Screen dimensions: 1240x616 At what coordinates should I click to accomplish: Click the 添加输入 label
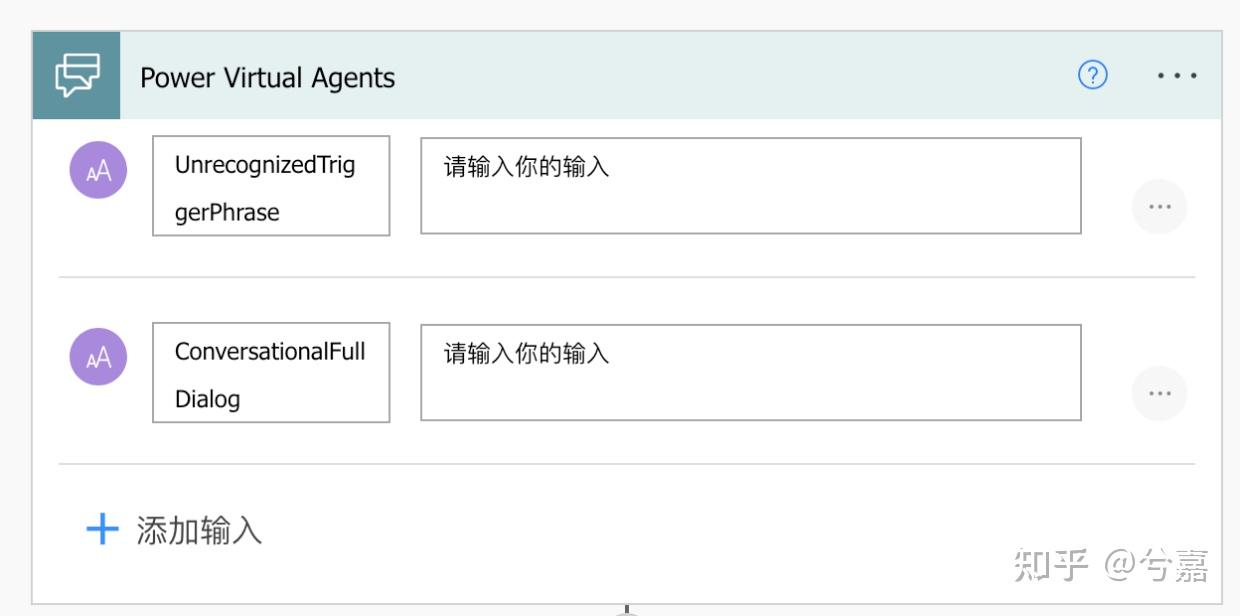(199, 530)
